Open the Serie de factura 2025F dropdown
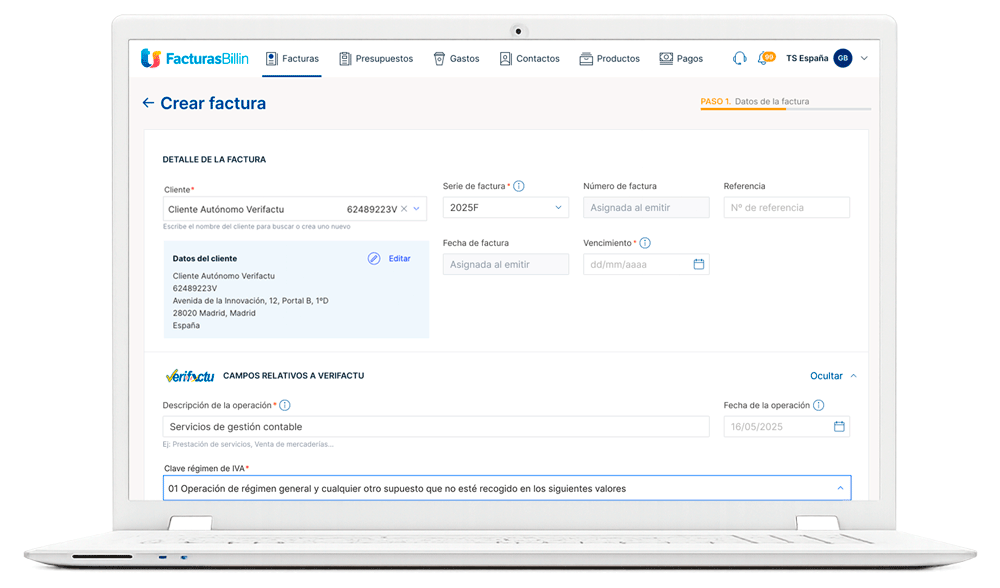1000x588 pixels. click(x=559, y=208)
